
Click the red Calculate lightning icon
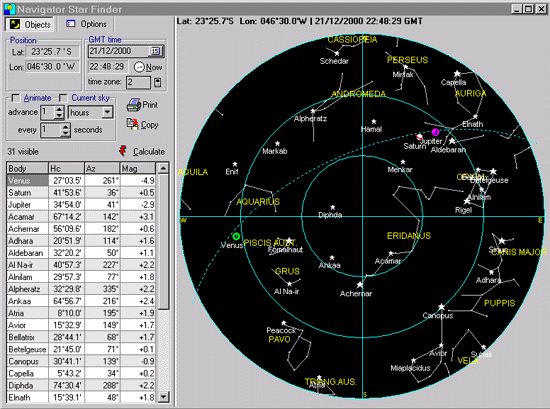tap(122, 151)
